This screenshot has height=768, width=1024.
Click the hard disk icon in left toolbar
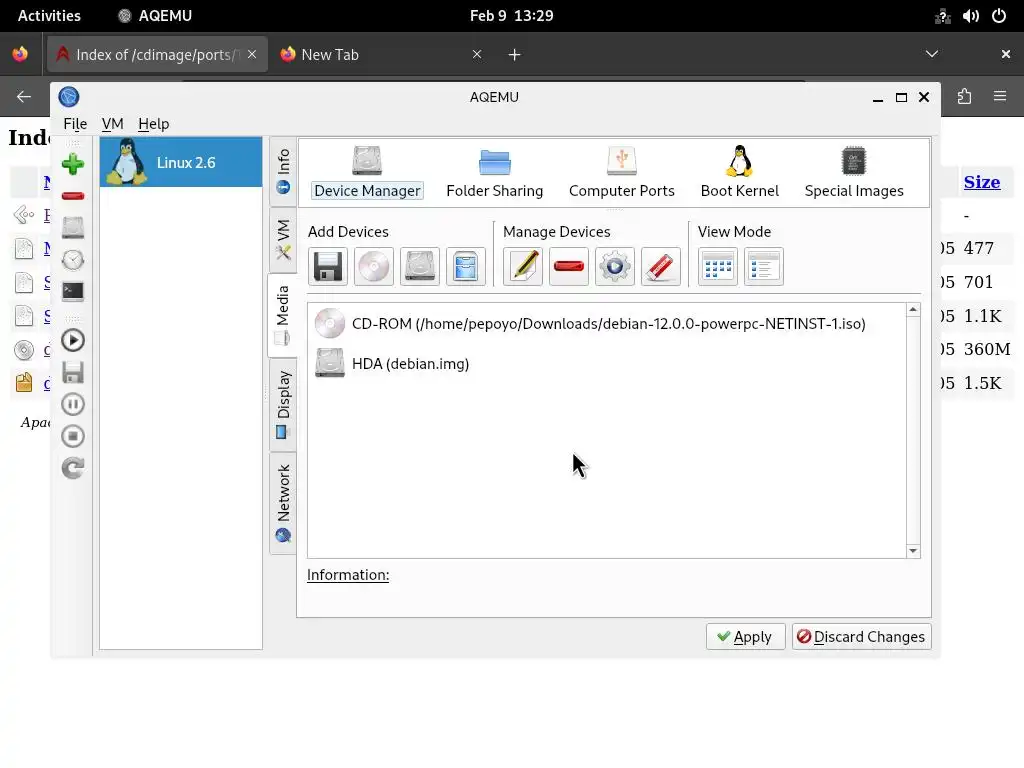tap(72, 228)
